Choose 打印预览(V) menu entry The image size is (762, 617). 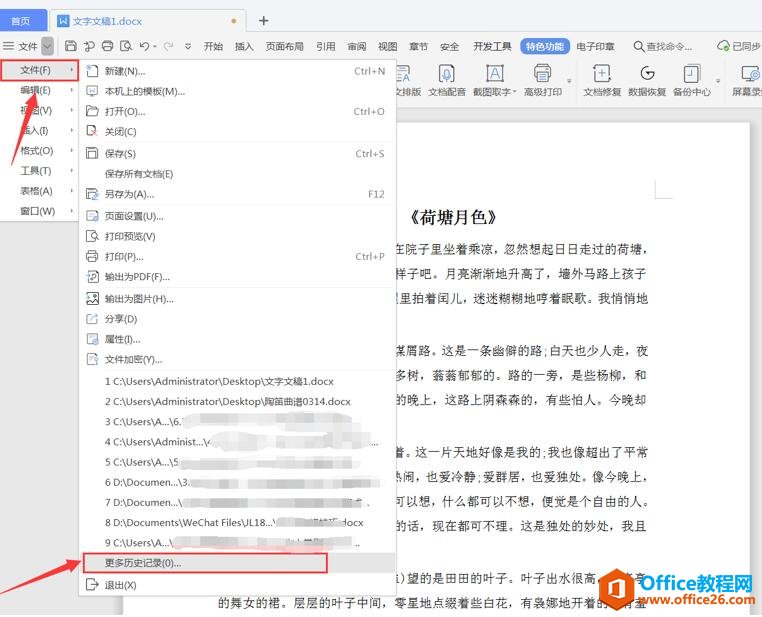(x=238, y=237)
